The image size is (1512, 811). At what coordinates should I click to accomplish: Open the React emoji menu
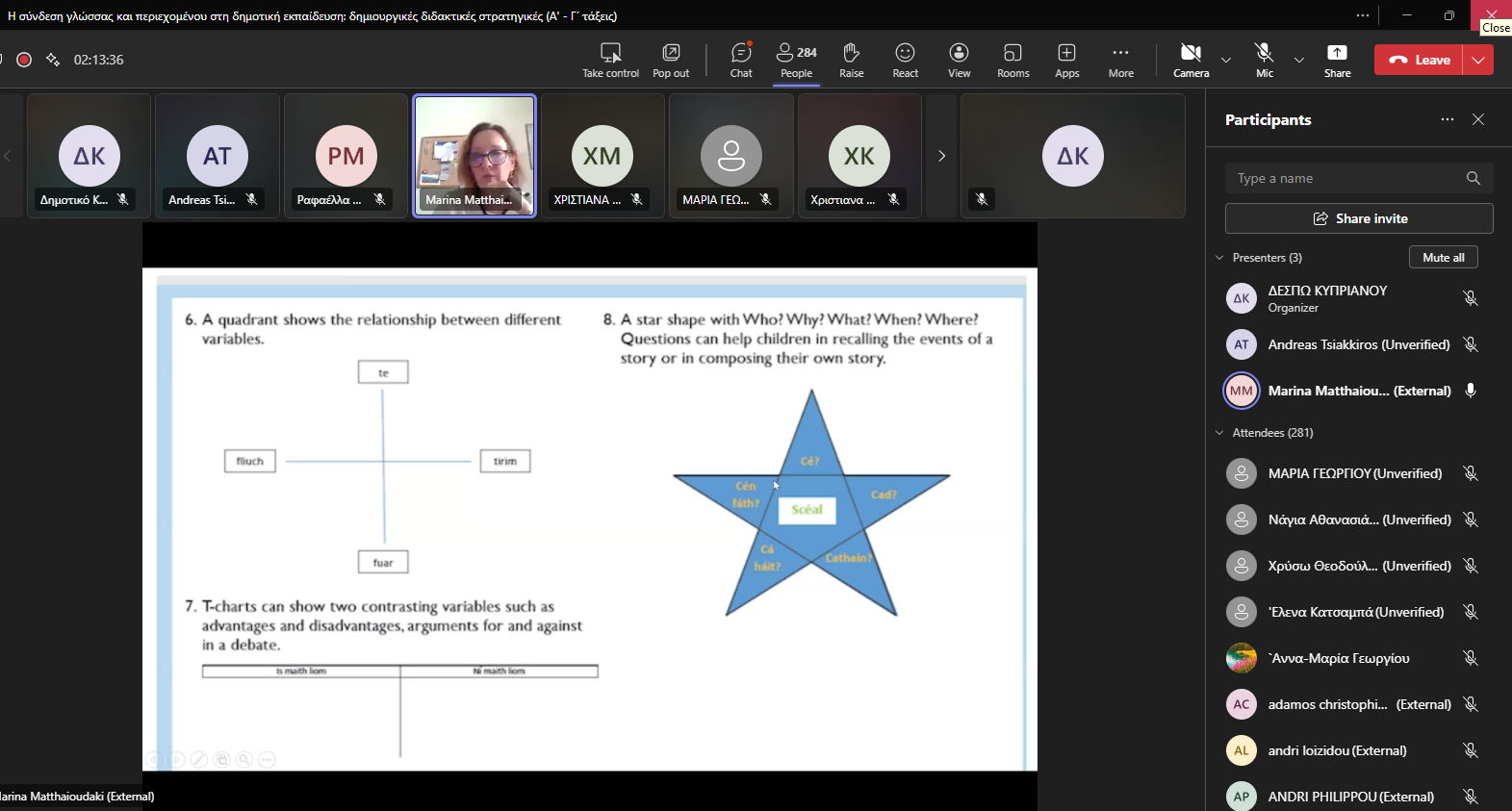tap(905, 60)
